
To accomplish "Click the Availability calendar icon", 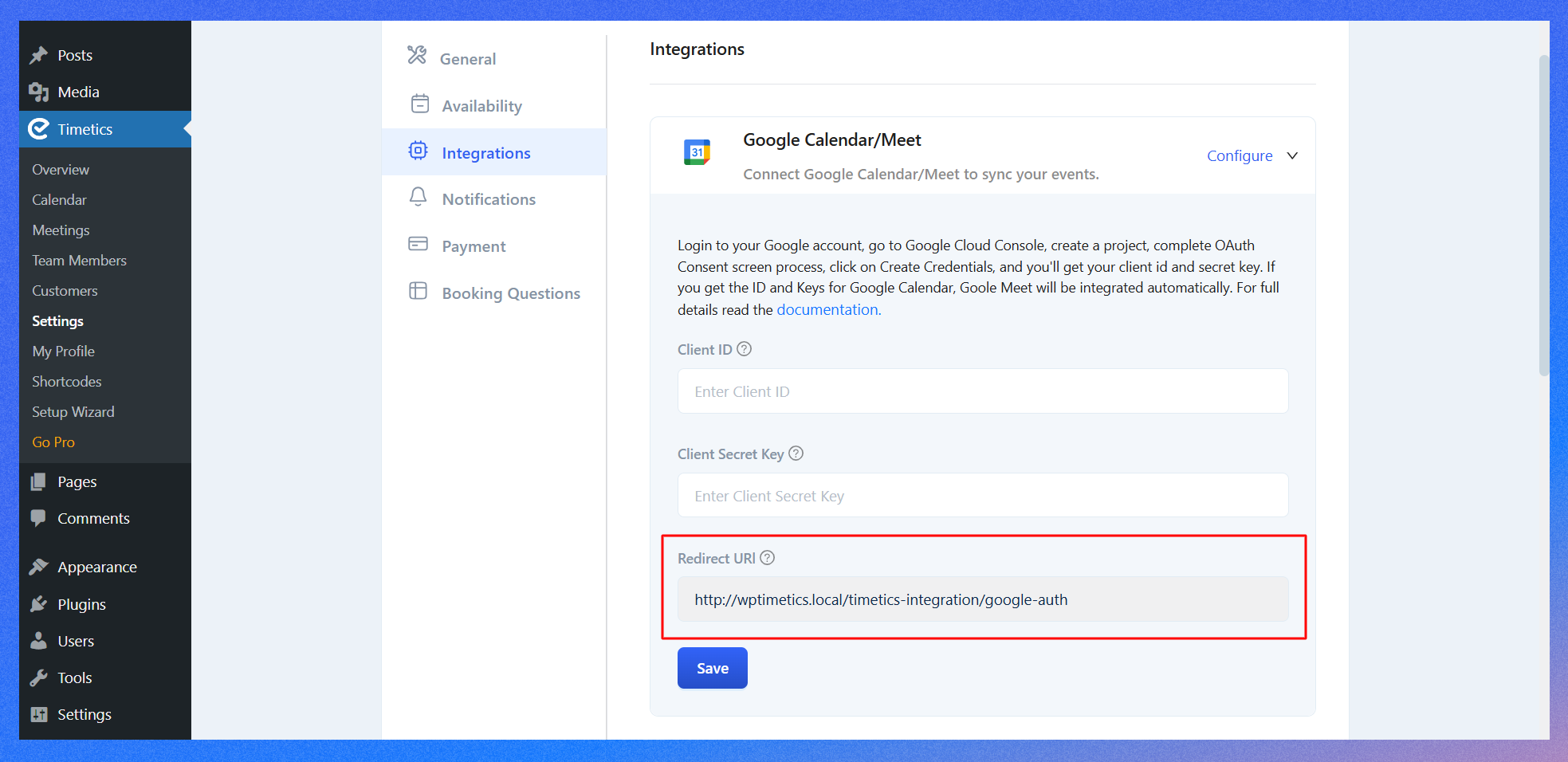I will [x=419, y=104].
